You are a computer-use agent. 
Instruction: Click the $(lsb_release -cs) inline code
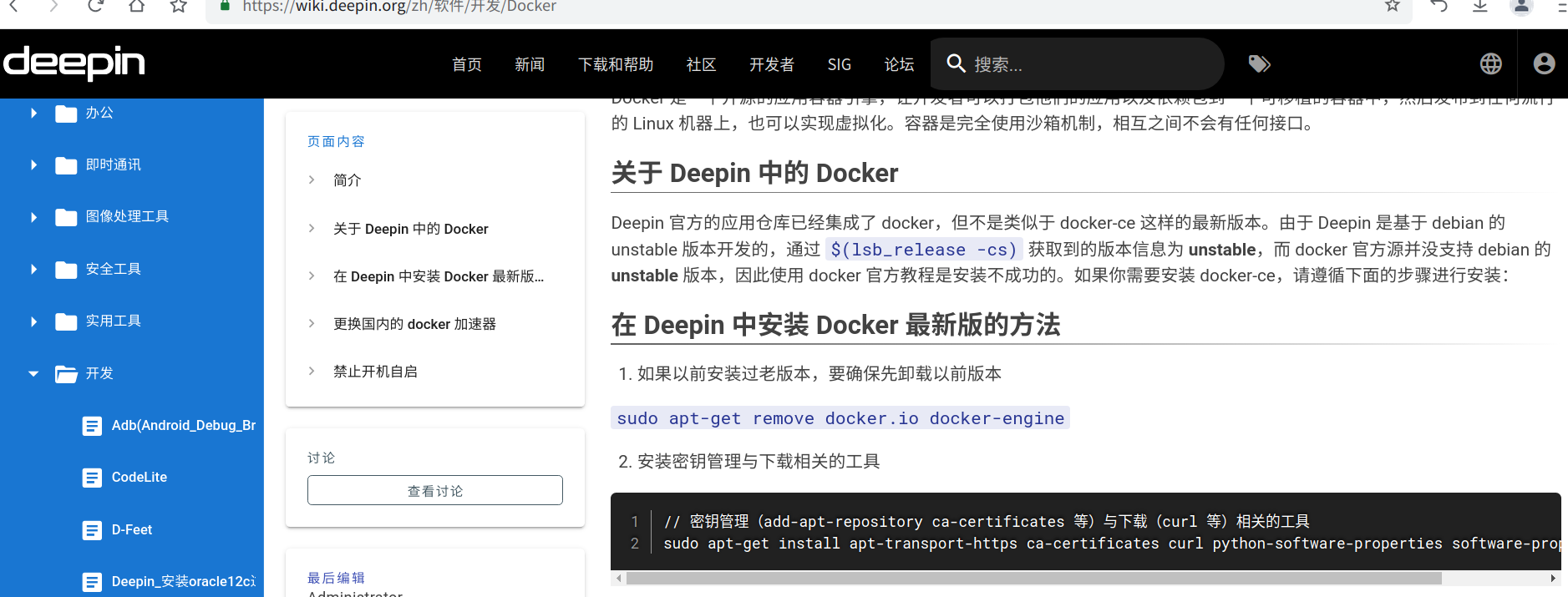point(923,250)
